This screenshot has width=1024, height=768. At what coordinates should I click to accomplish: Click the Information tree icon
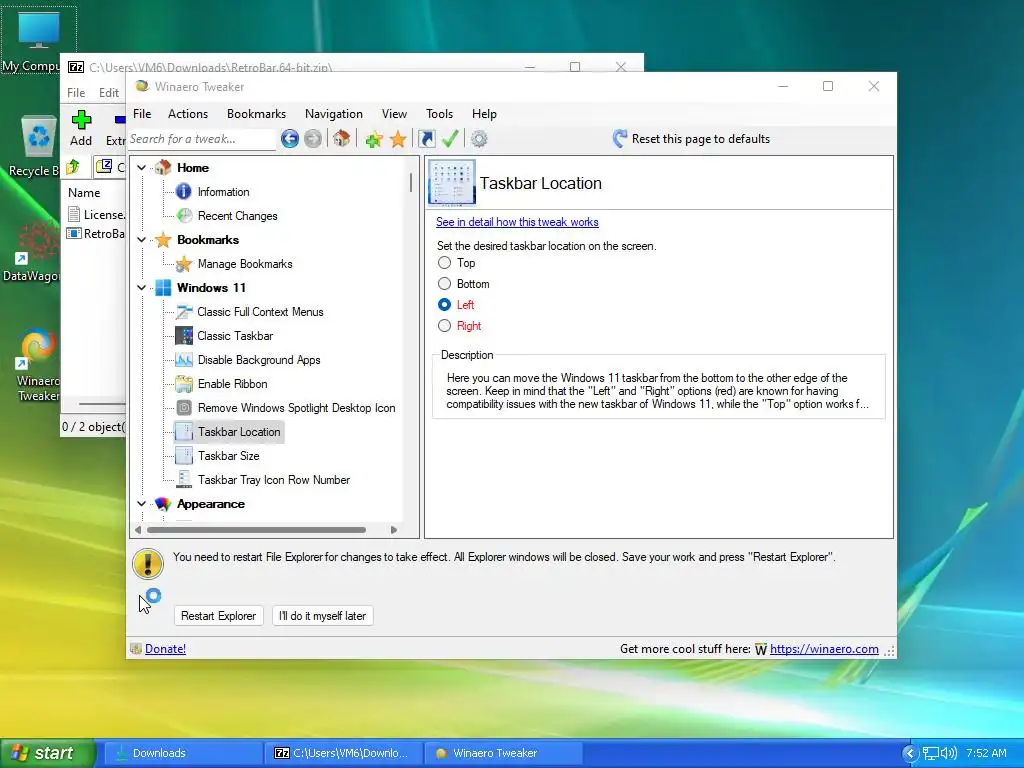tap(184, 191)
